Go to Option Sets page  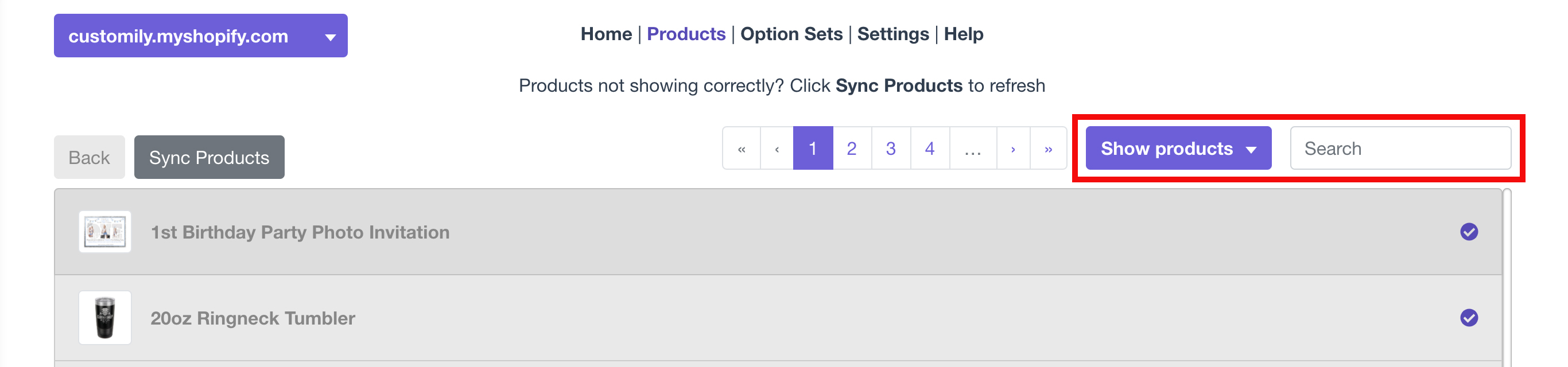tap(791, 34)
